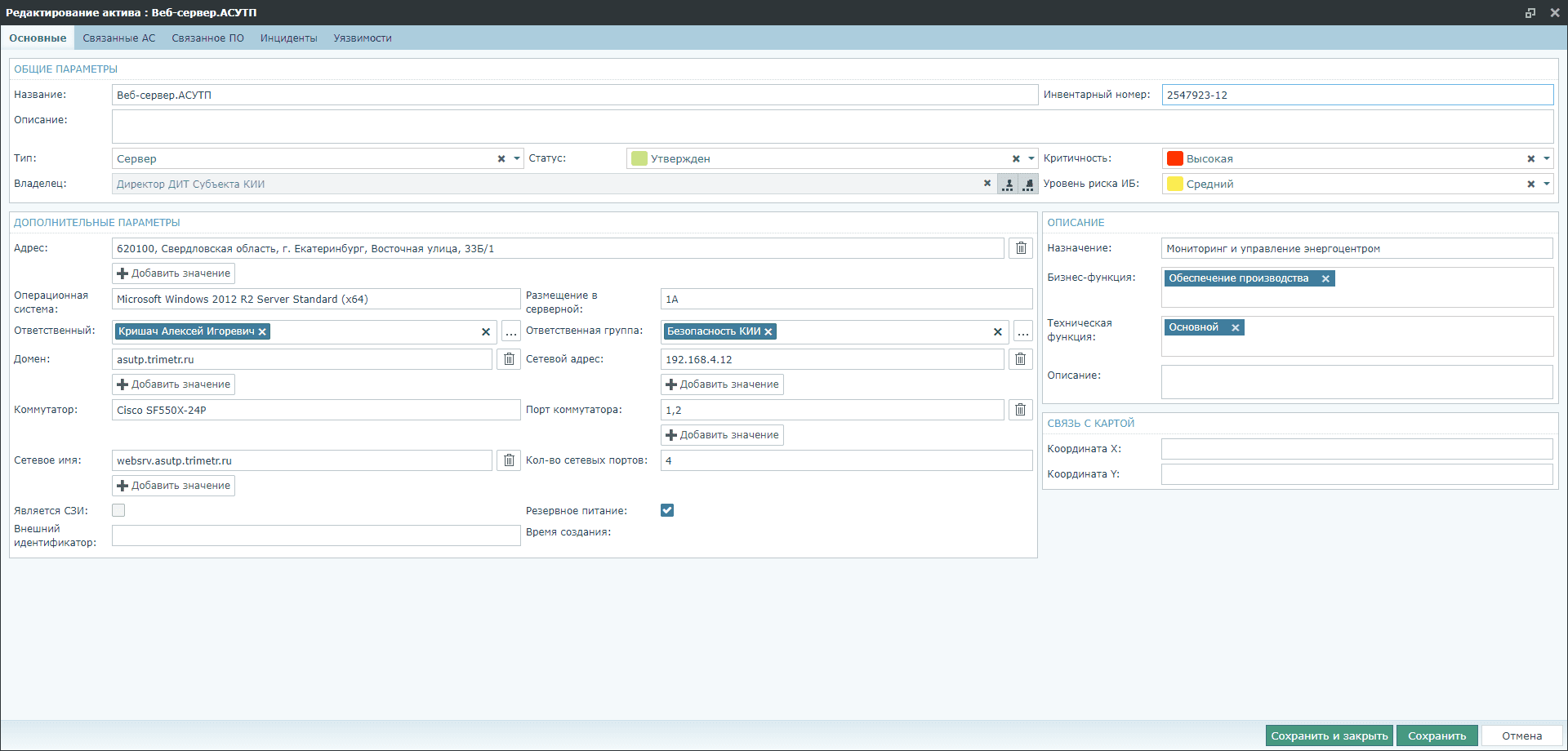Click the Описание box under Техническая функция
Viewport: 1568px width, 751px height.
[x=1357, y=382]
